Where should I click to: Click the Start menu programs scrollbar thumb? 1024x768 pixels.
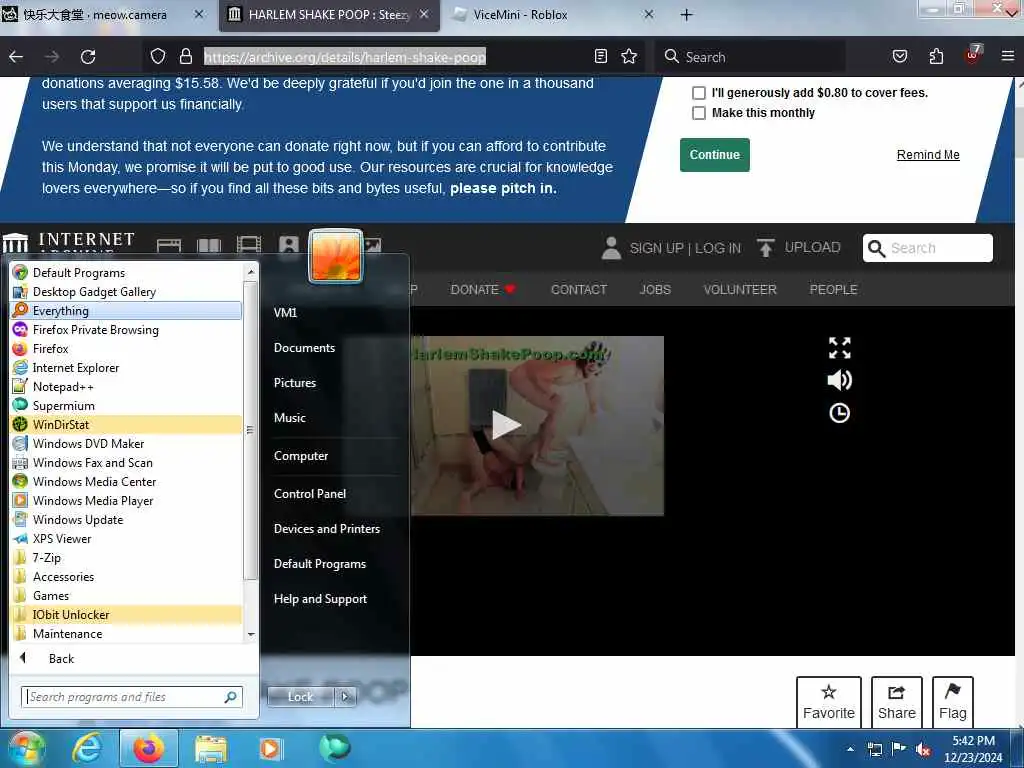pyautogui.click(x=249, y=429)
